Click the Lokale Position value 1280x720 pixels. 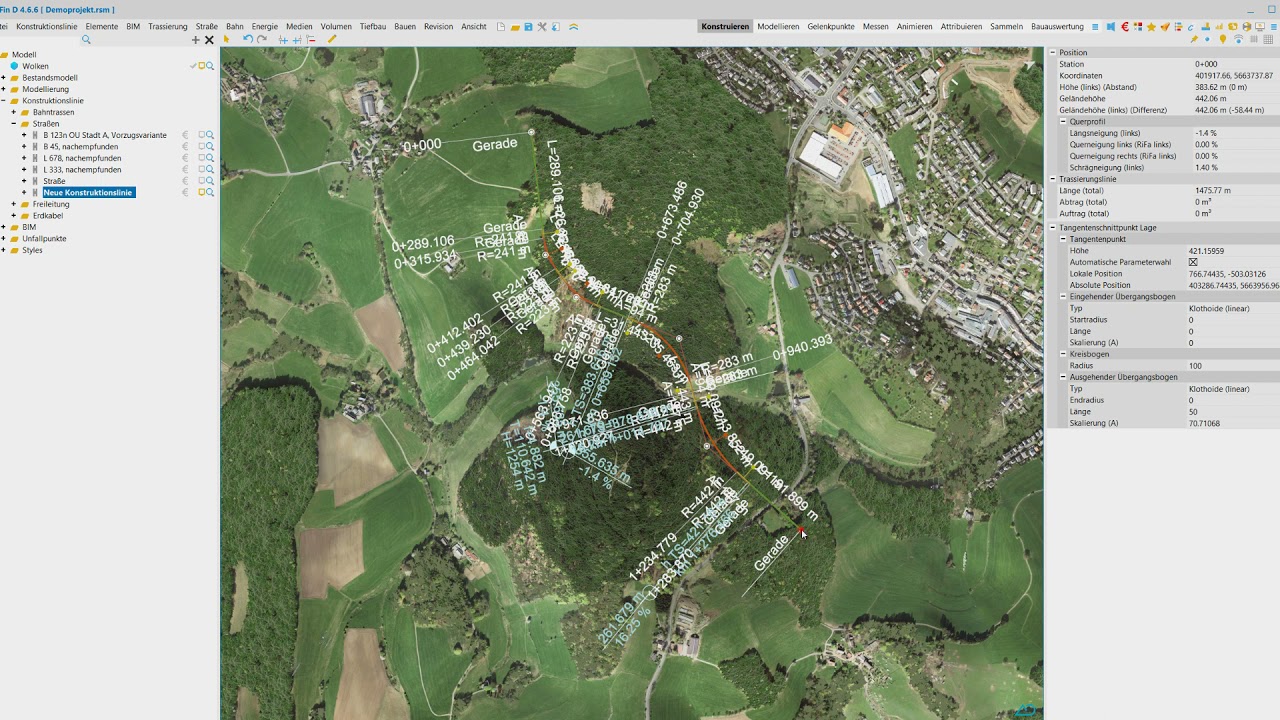point(1232,274)
